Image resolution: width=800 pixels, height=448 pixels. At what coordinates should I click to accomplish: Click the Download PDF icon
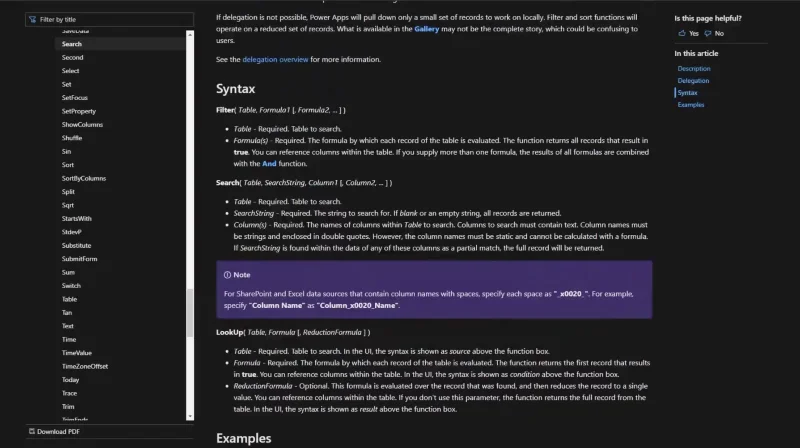[x=32, y=431]
